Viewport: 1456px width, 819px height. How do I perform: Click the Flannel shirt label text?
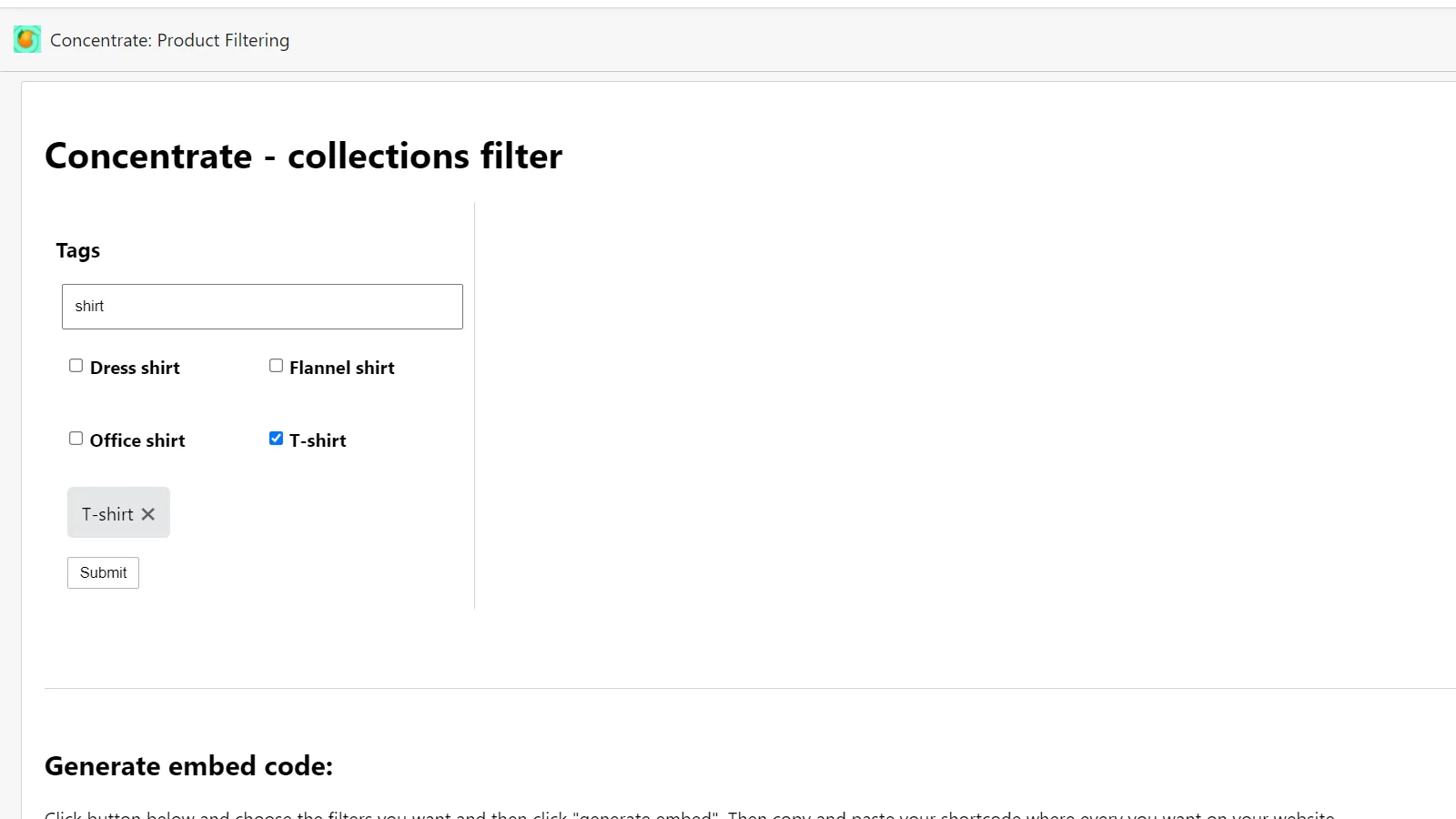342,368
